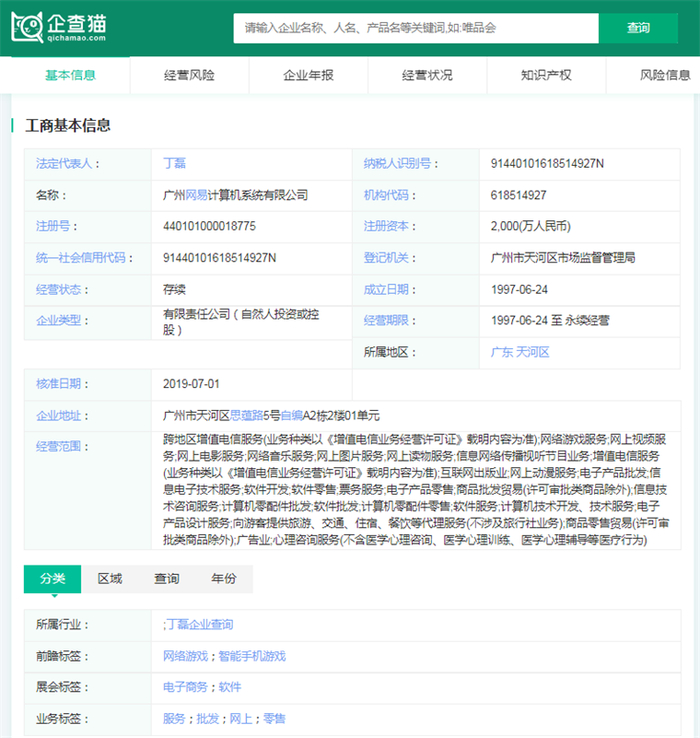Open the 广东 天河区 region link
The width and height of the screenshot is (700, 738).
tap(520, 352)
